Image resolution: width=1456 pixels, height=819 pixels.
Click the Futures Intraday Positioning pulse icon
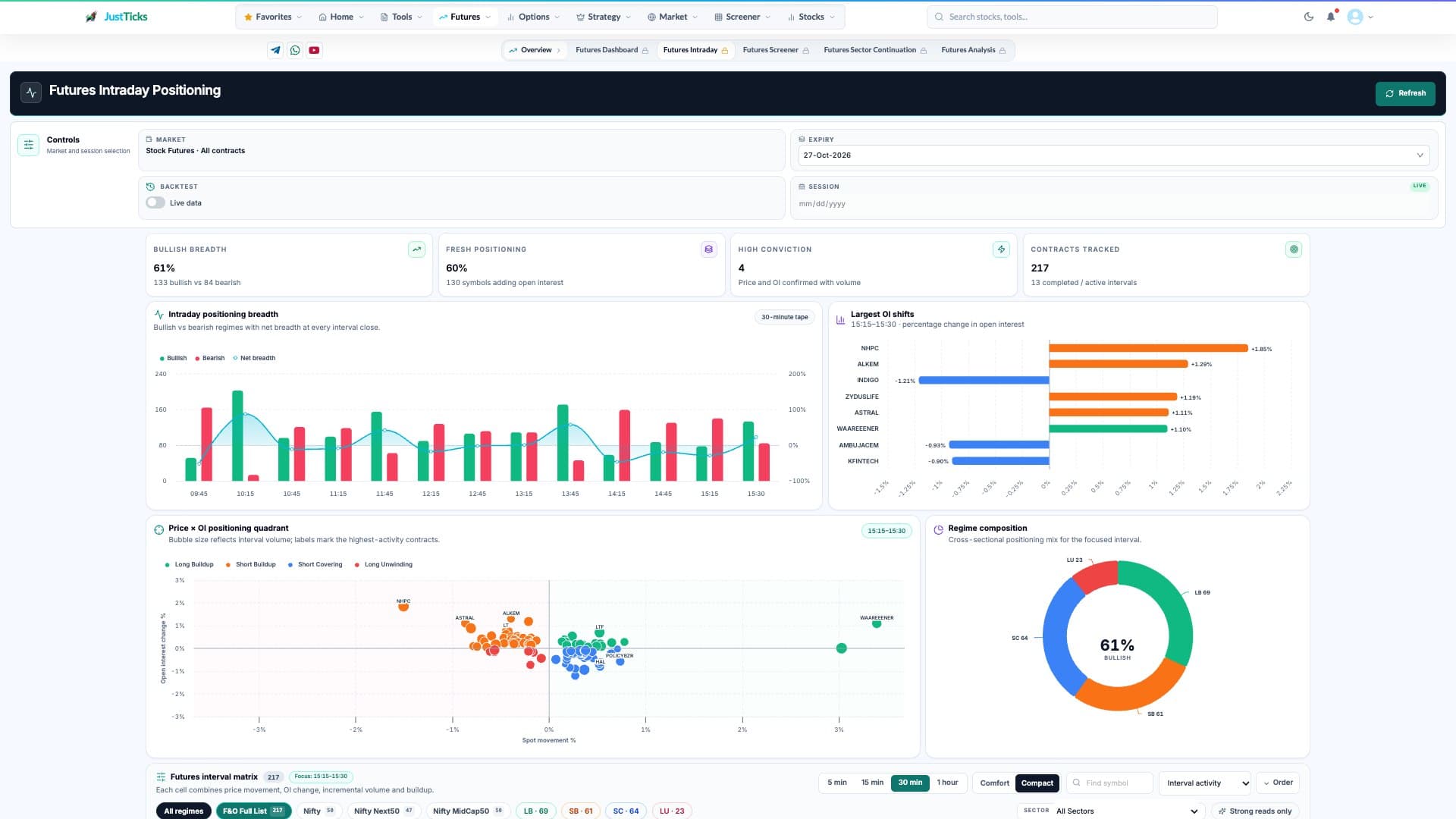(x=31, y=93)
